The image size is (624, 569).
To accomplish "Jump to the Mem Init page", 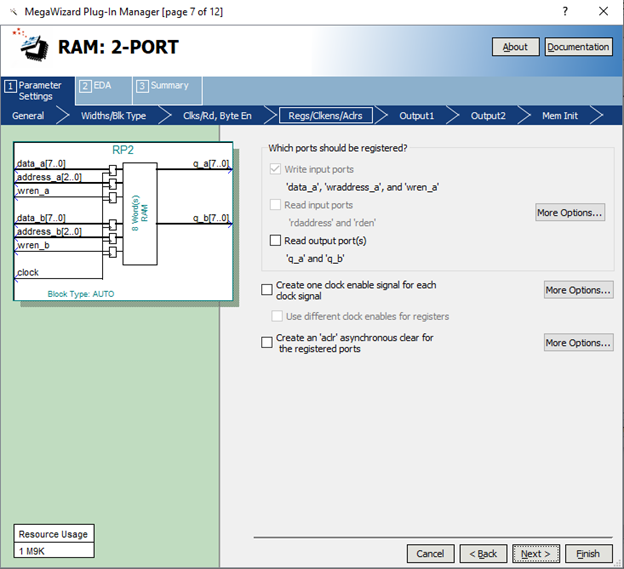I will pos(560,116).
